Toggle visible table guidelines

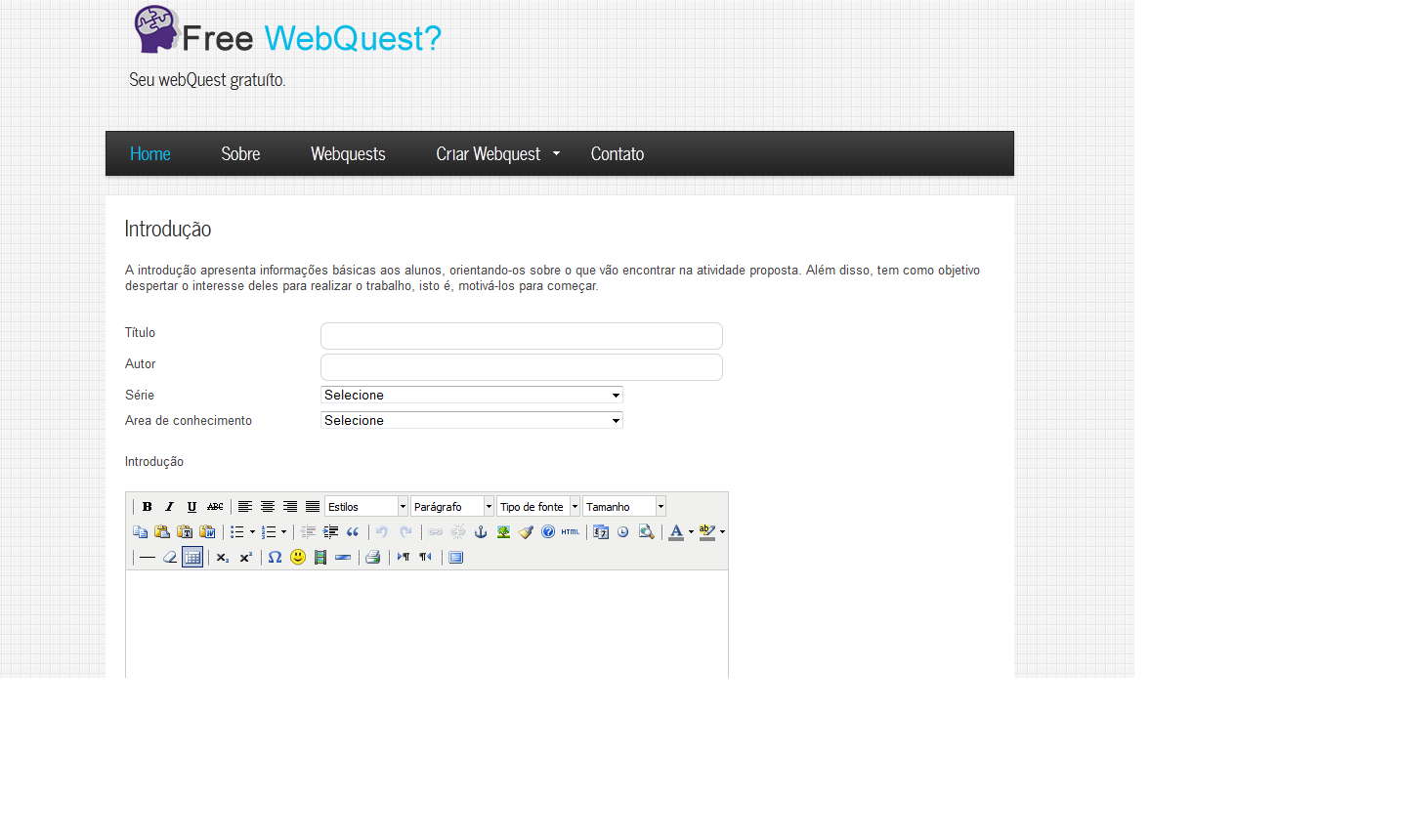pyautogui.click(x=192, y=557)
